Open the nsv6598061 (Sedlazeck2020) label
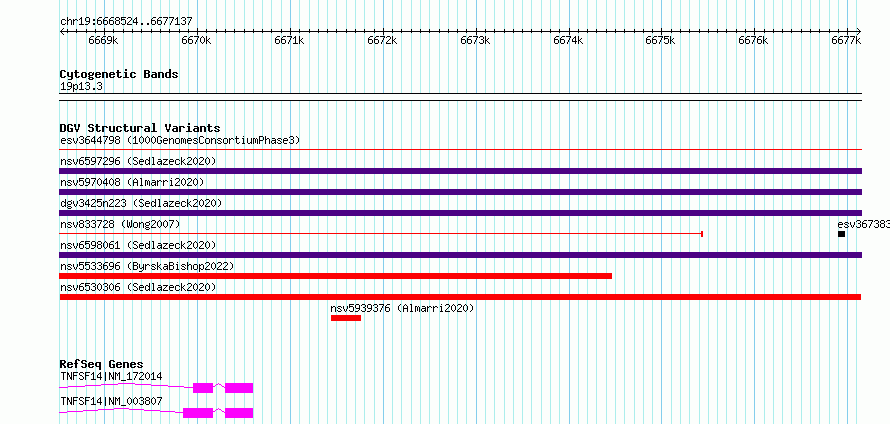The width and height of the screenshot is (890, 424). 138,245
